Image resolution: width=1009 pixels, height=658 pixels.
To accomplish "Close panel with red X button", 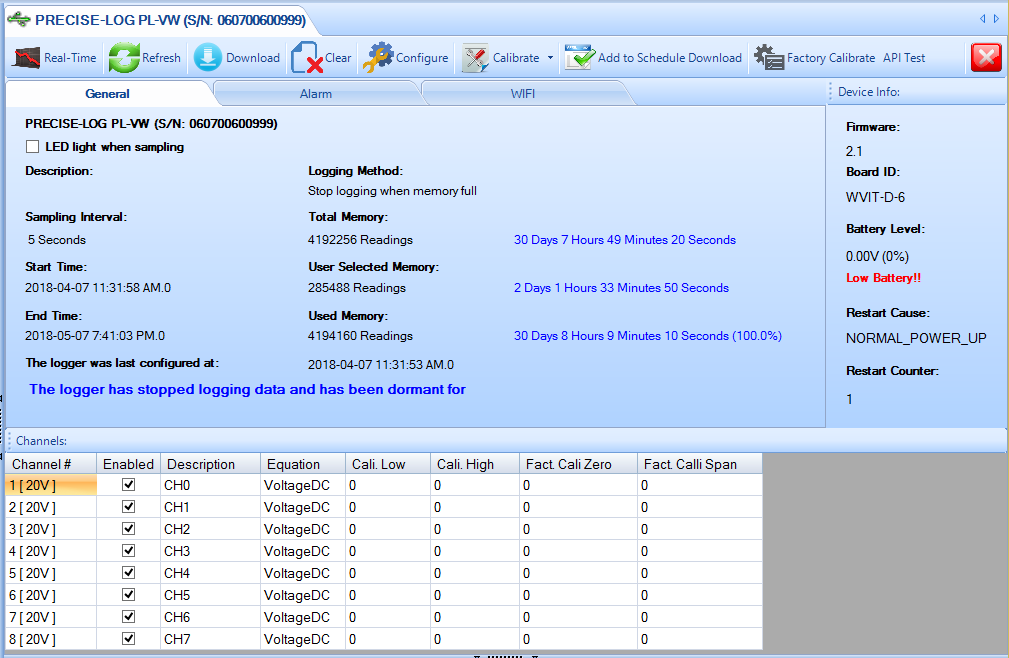I will click(985, 58).
